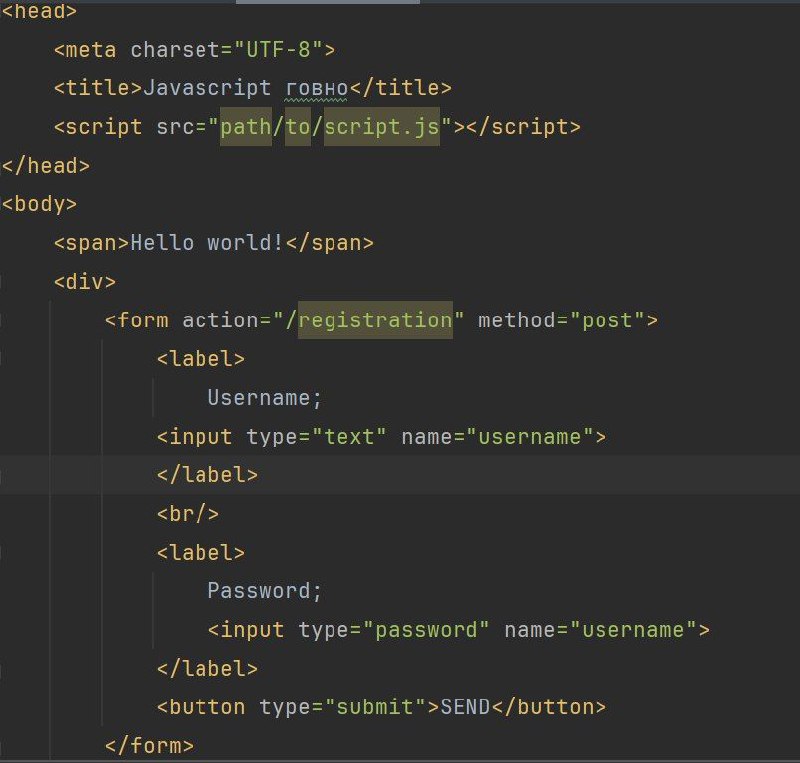
Task: Click the "post" method value
Action: (x=608, y=321)
